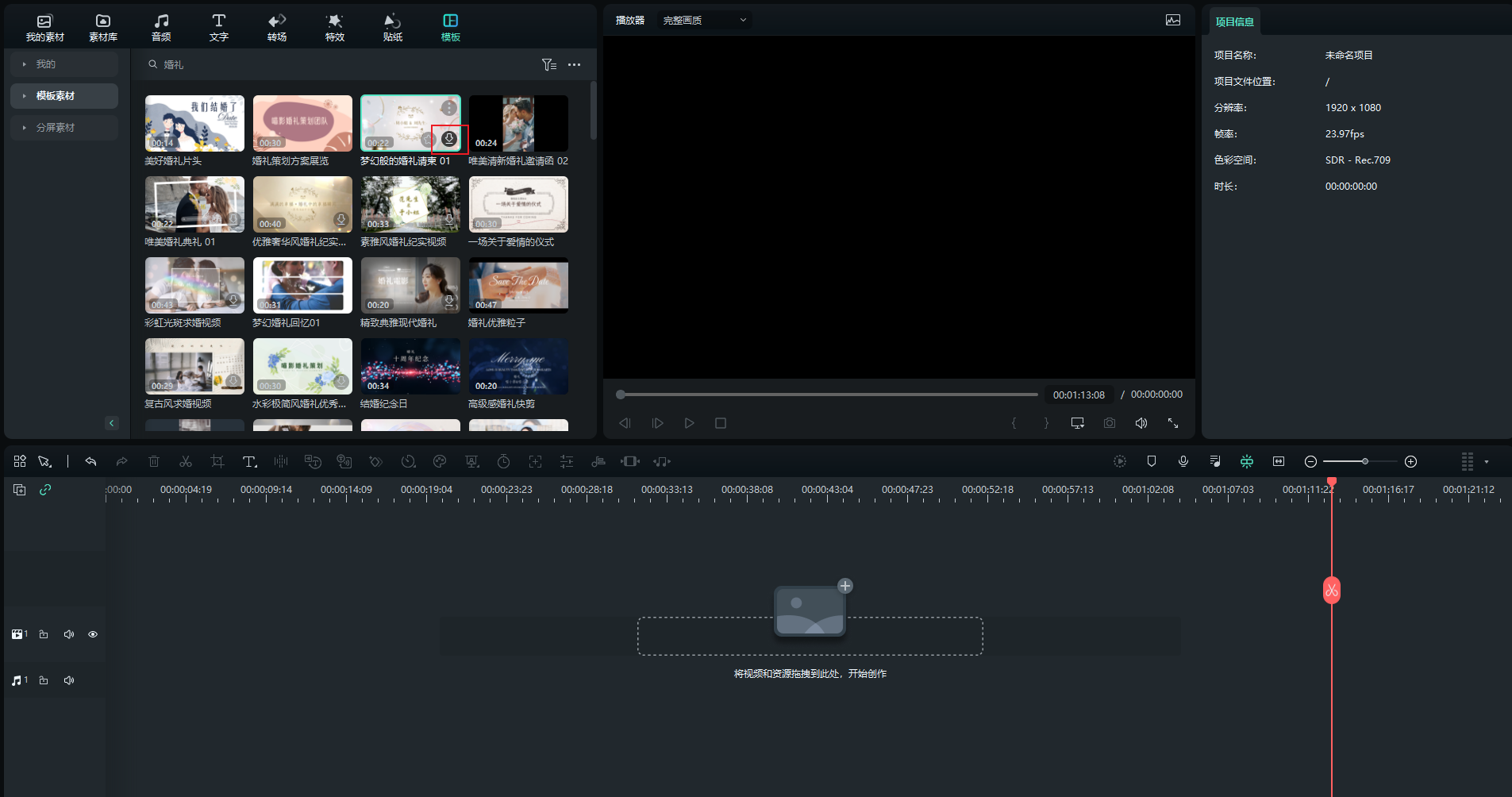This screenshot has width=1512, height=797.
Task: Click the zoom-to-fit timeline icon
Action: click(x=1278, y=461)
